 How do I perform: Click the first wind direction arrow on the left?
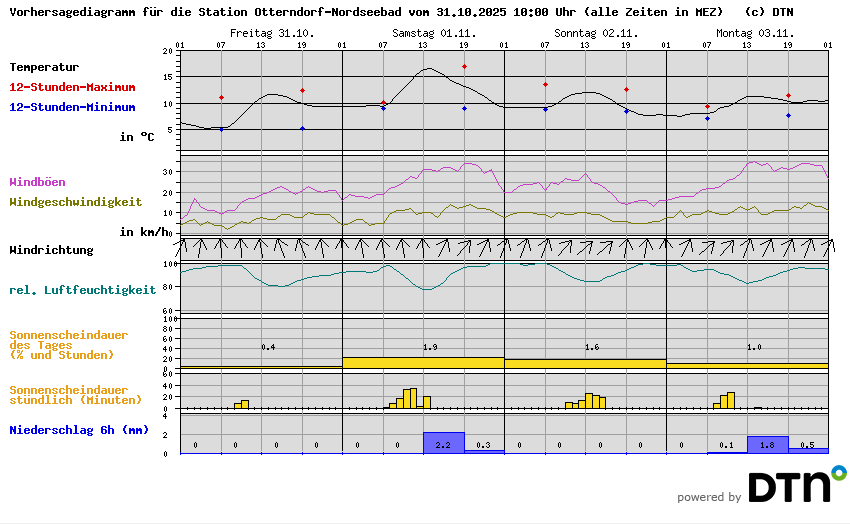point(187,245)
